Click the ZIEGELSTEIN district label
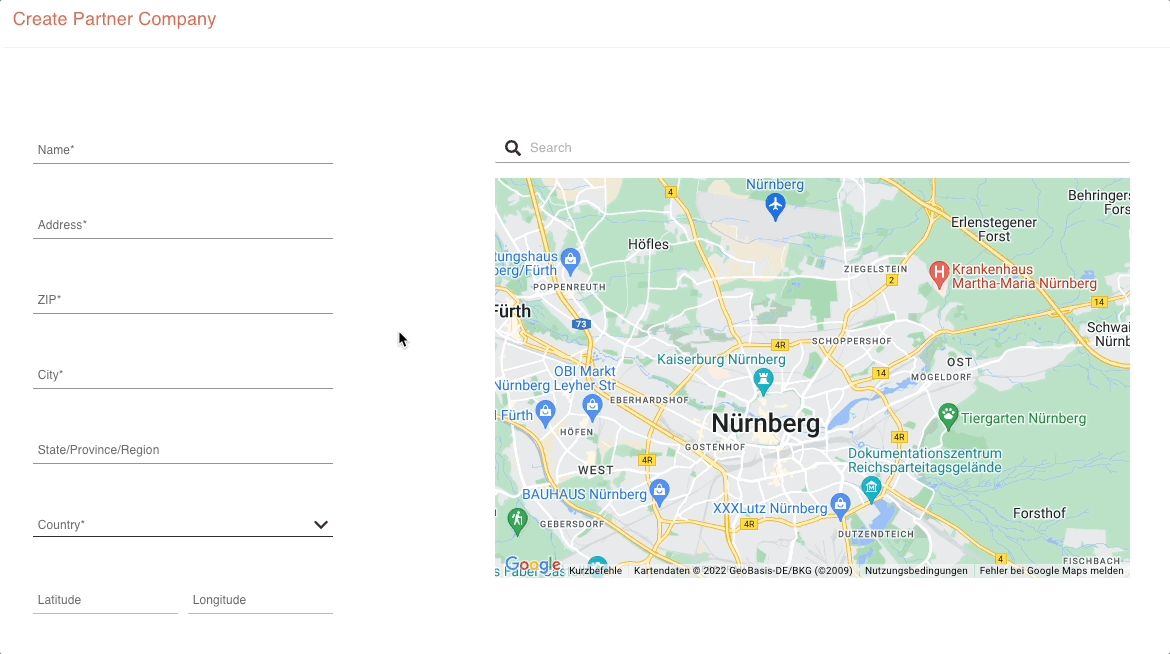Viewport: 1170px width, 654px height. pyautogui.click(x=876, y=269)
